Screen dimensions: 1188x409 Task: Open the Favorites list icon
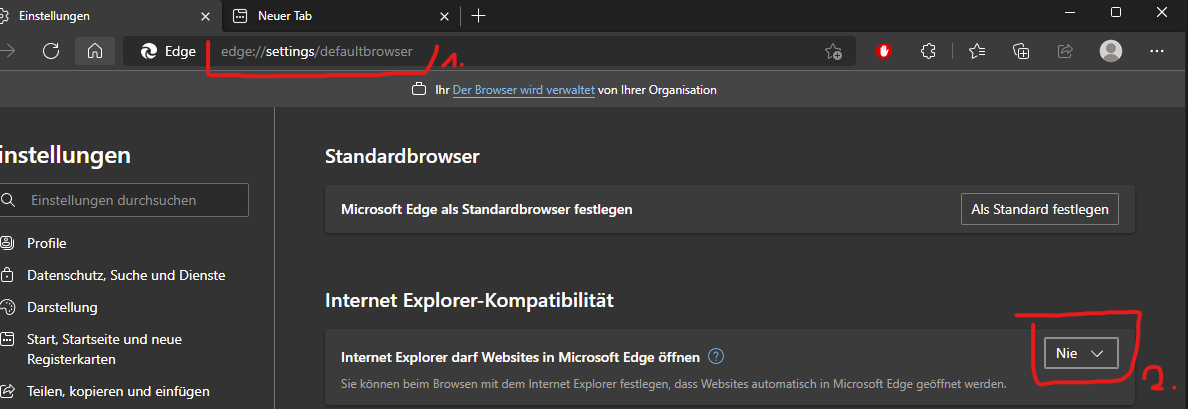pyautogui.click(x=977, y=51)
